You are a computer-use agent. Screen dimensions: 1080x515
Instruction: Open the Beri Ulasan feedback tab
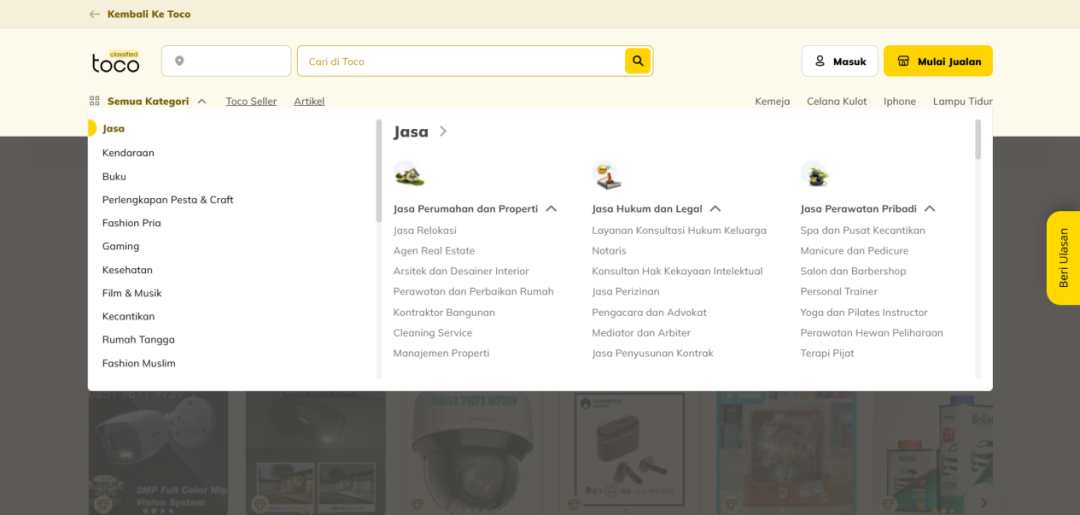click(1063, 258)
